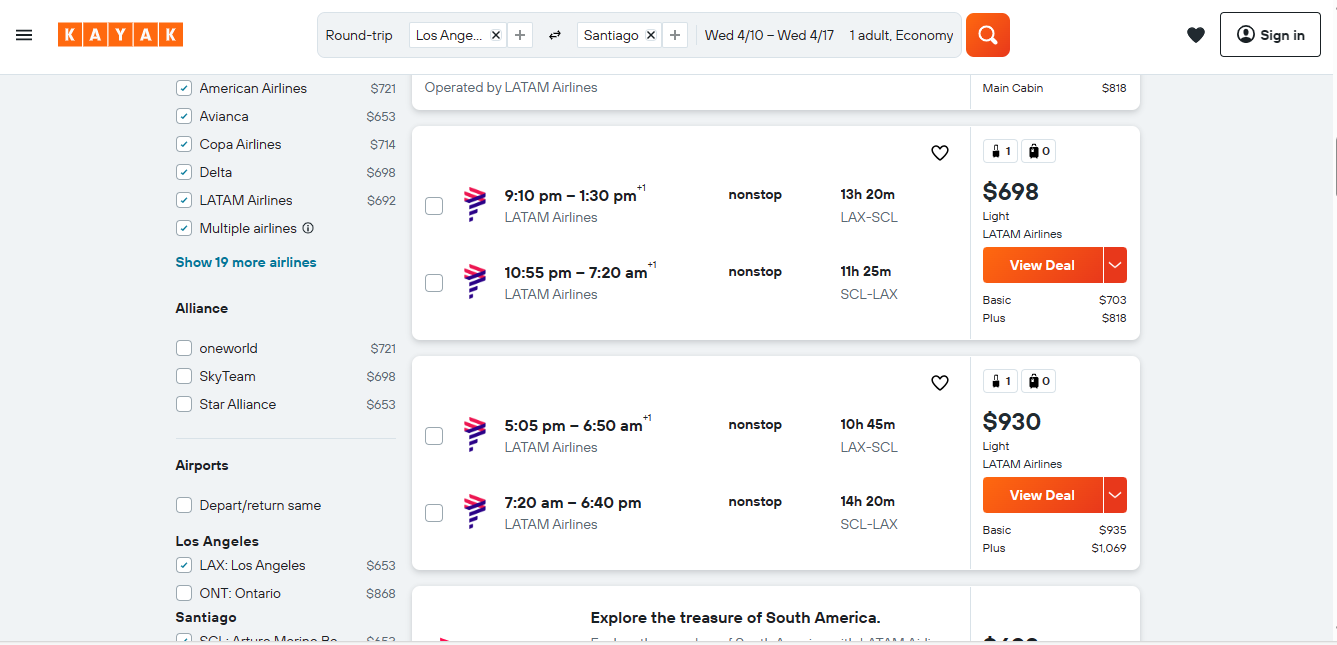The width and height of the screenshot is (1337, 645).
Task: Expand View Deal dropdown arrow for $698
Action: [1115, 265]
